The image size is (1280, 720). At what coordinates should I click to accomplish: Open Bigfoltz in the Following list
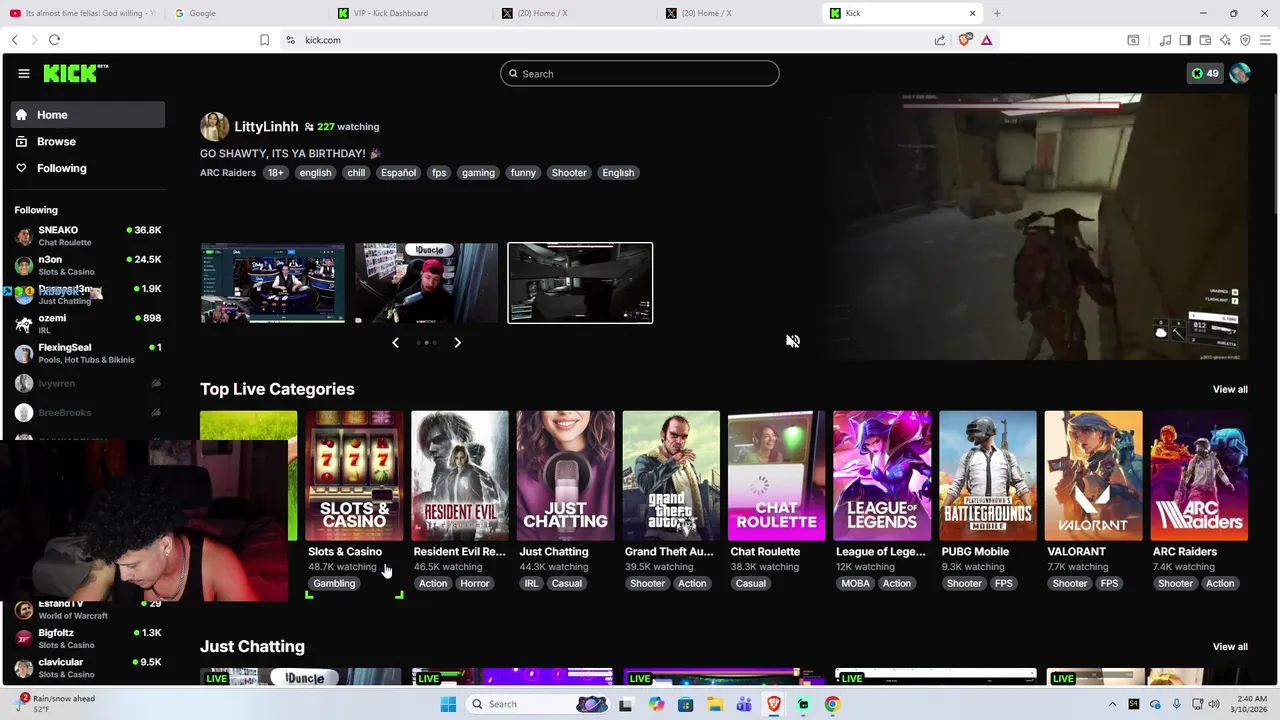point(88,639)
